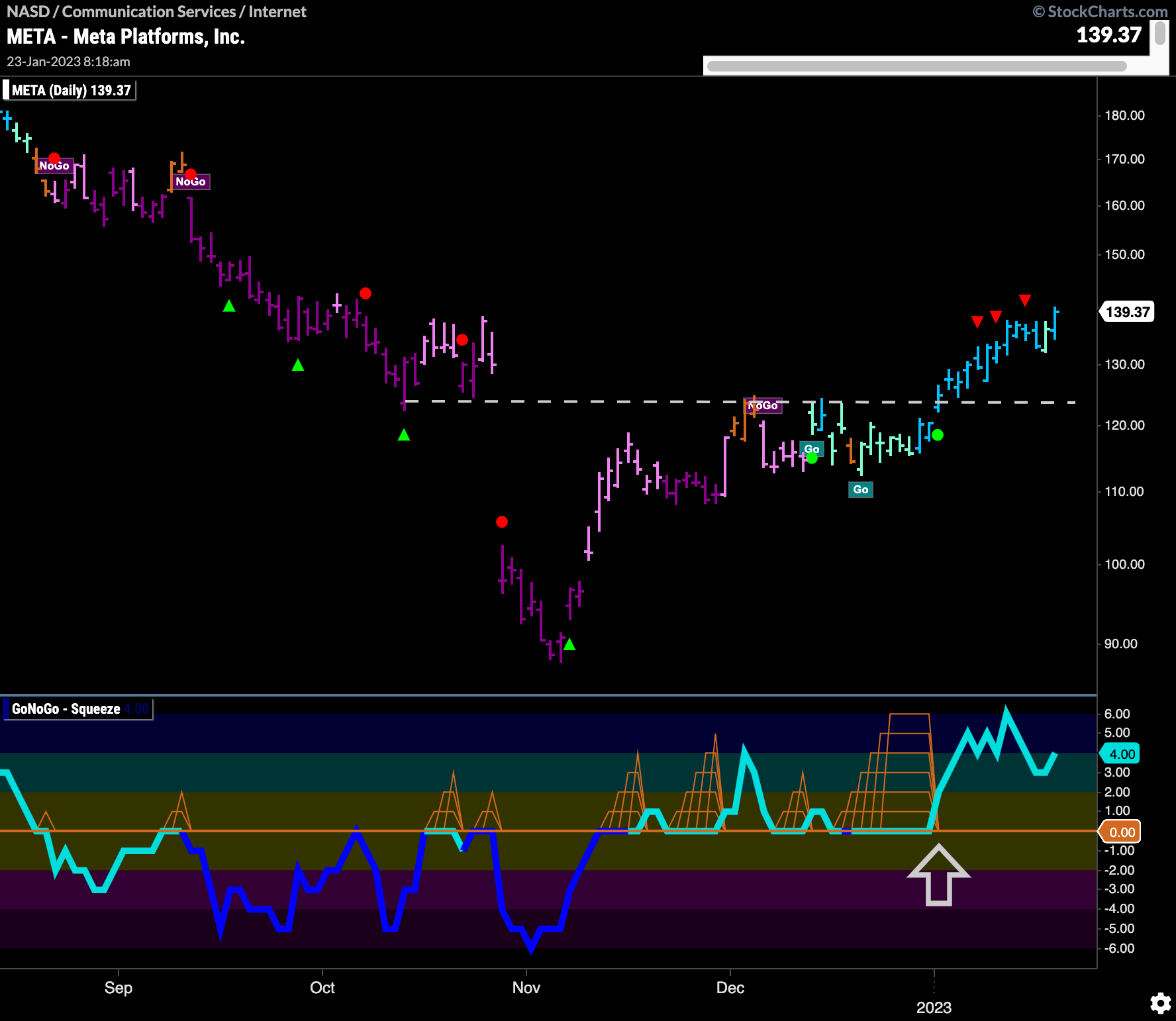Image resolution: width=1176 pixels, height=1021 pixels.
Task: Click the red dot in early October
Action: [366, 293]
